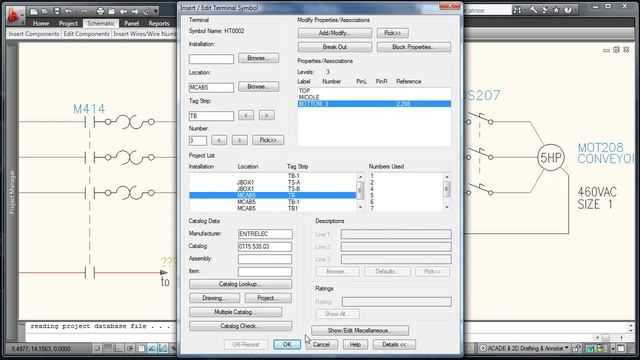Click the Add/Modify button
Screen dimensions: 640x360
pos(335,33)
